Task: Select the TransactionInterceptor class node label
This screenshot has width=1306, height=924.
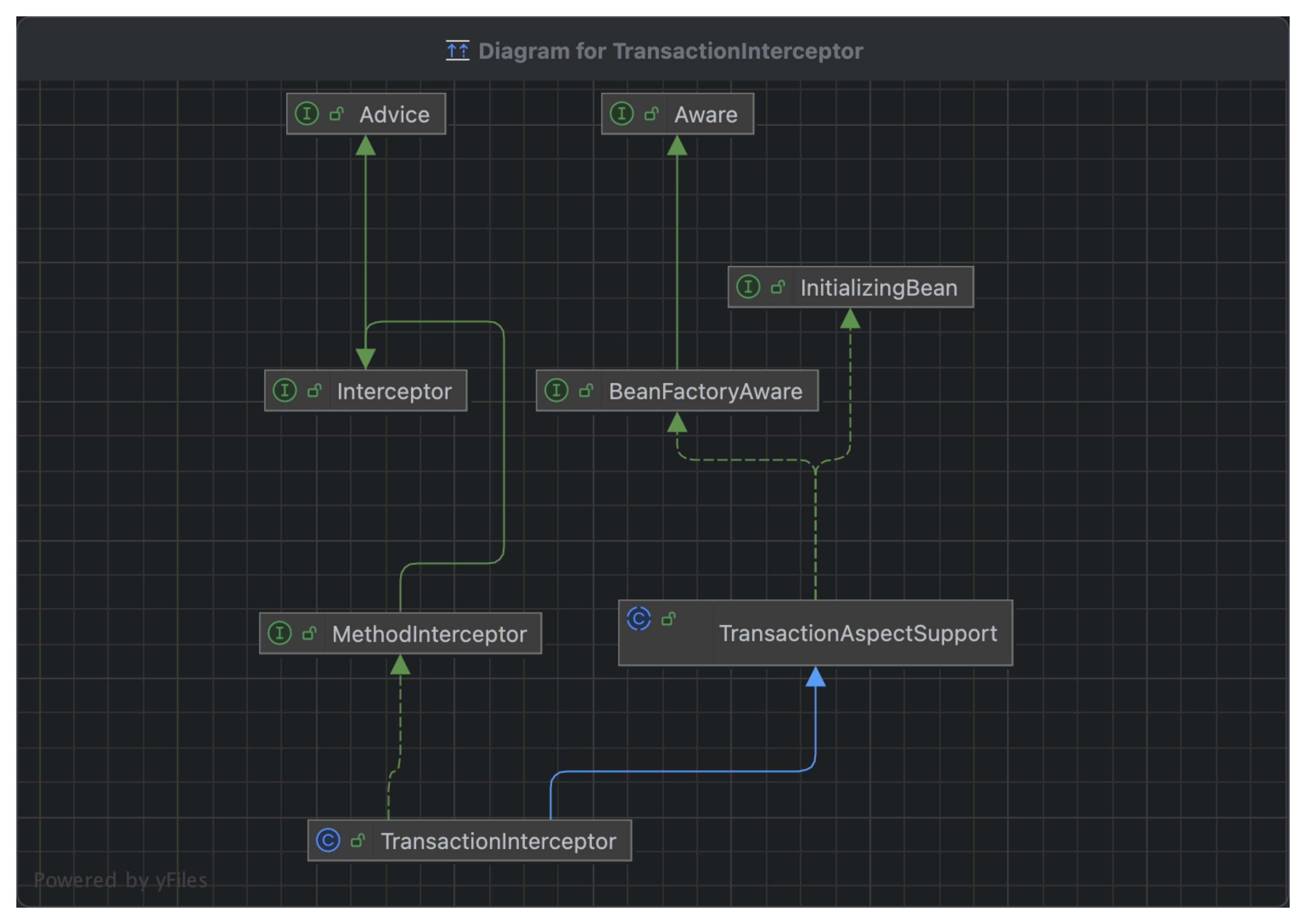Action: click(498, 842)
